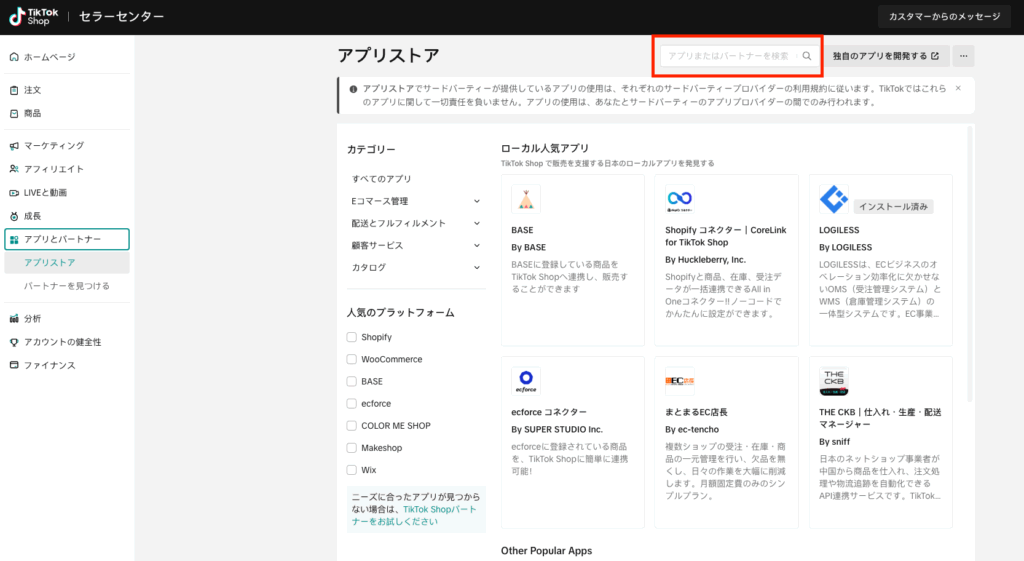Select the アプリストア submenu item

[67, 263]
